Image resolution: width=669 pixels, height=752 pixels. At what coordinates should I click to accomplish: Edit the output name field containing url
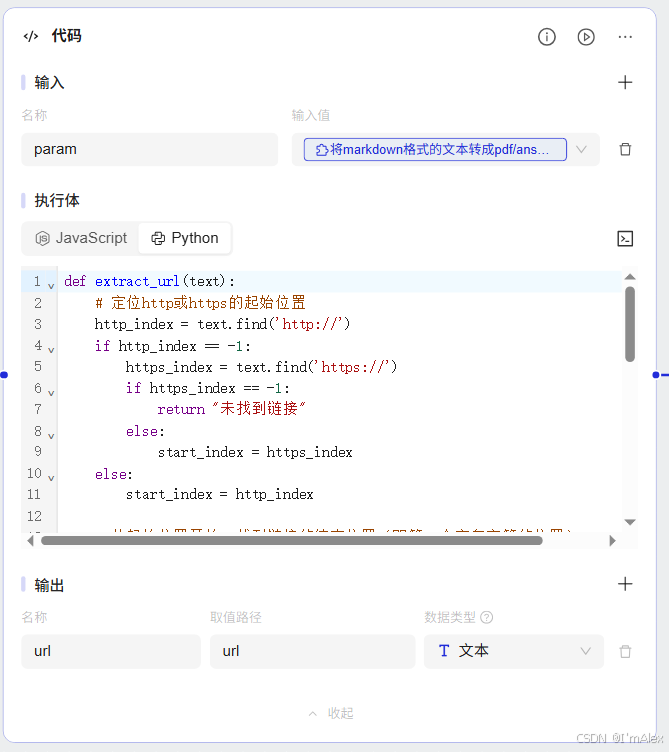point(111,651)
